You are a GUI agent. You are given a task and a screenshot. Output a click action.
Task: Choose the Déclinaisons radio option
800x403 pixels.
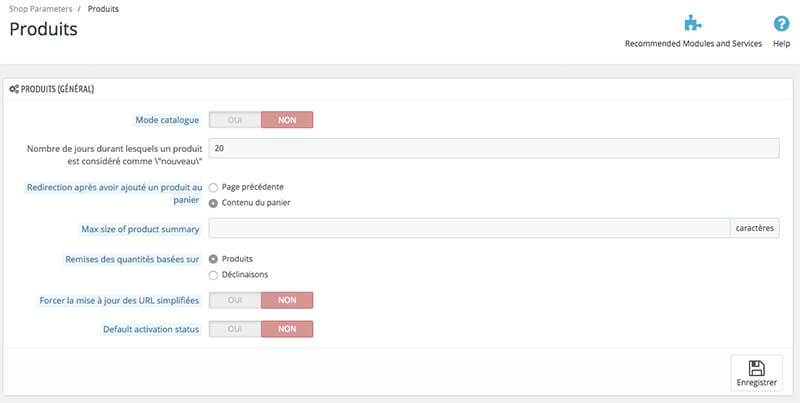pos(214,275)
